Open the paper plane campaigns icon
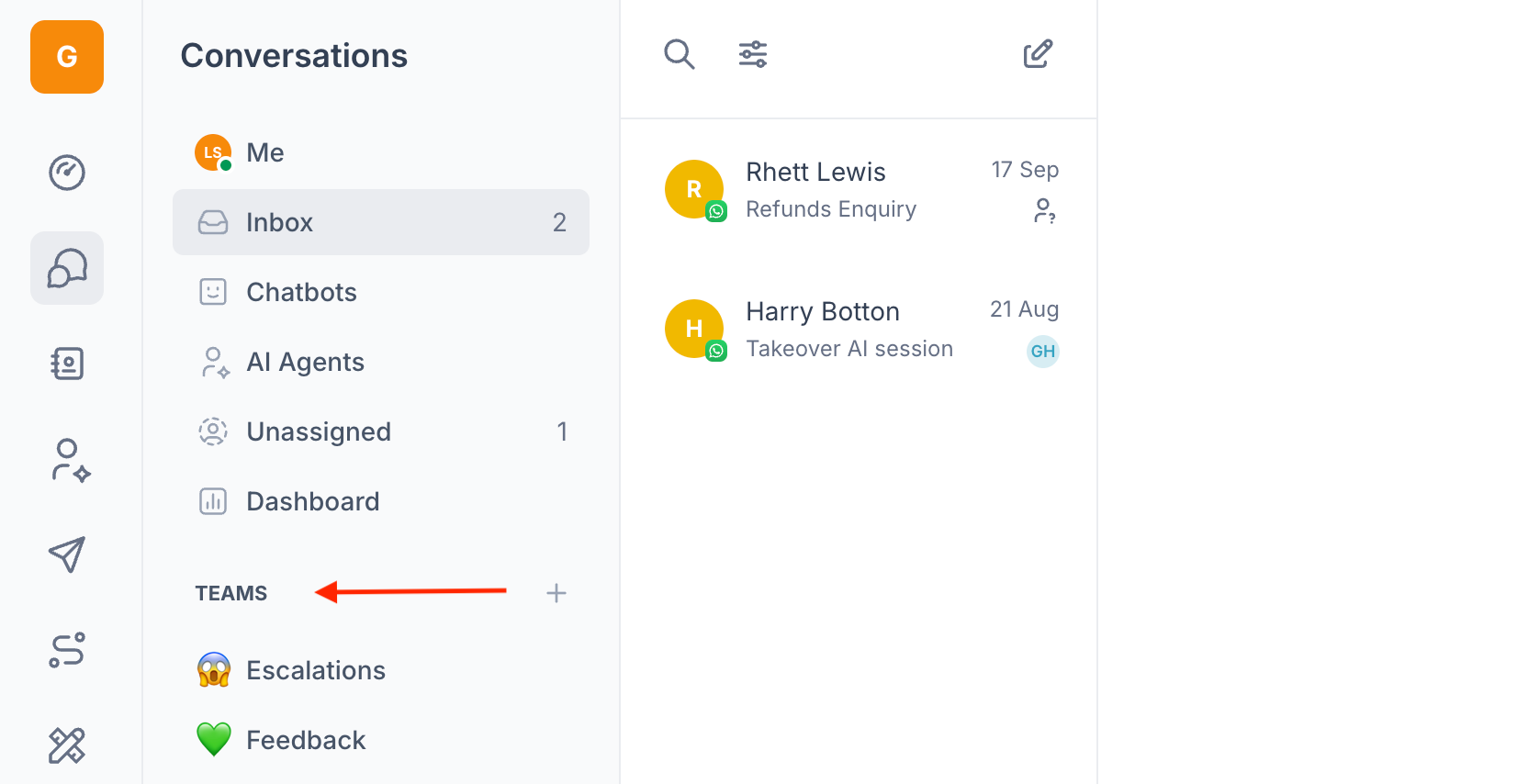 pyautogui.click(x=67, y=554)
